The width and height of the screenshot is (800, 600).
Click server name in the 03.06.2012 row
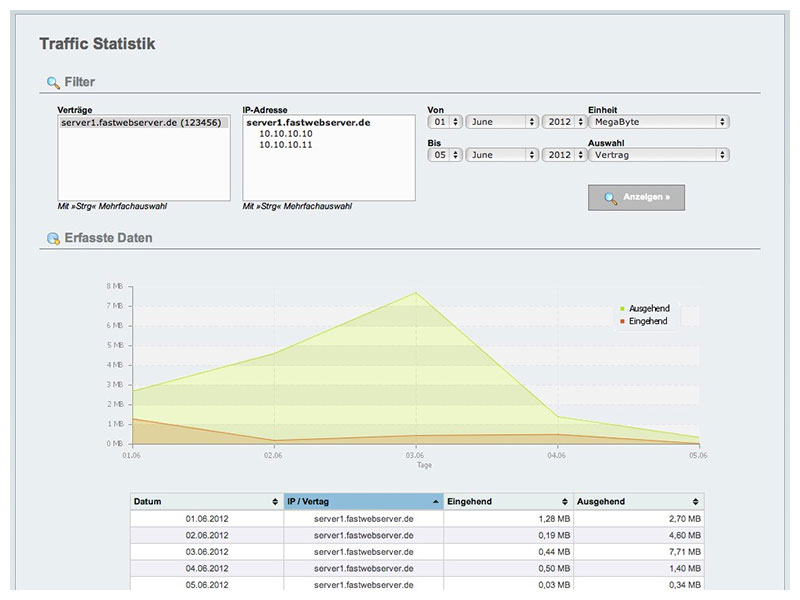tap(363, 552)
